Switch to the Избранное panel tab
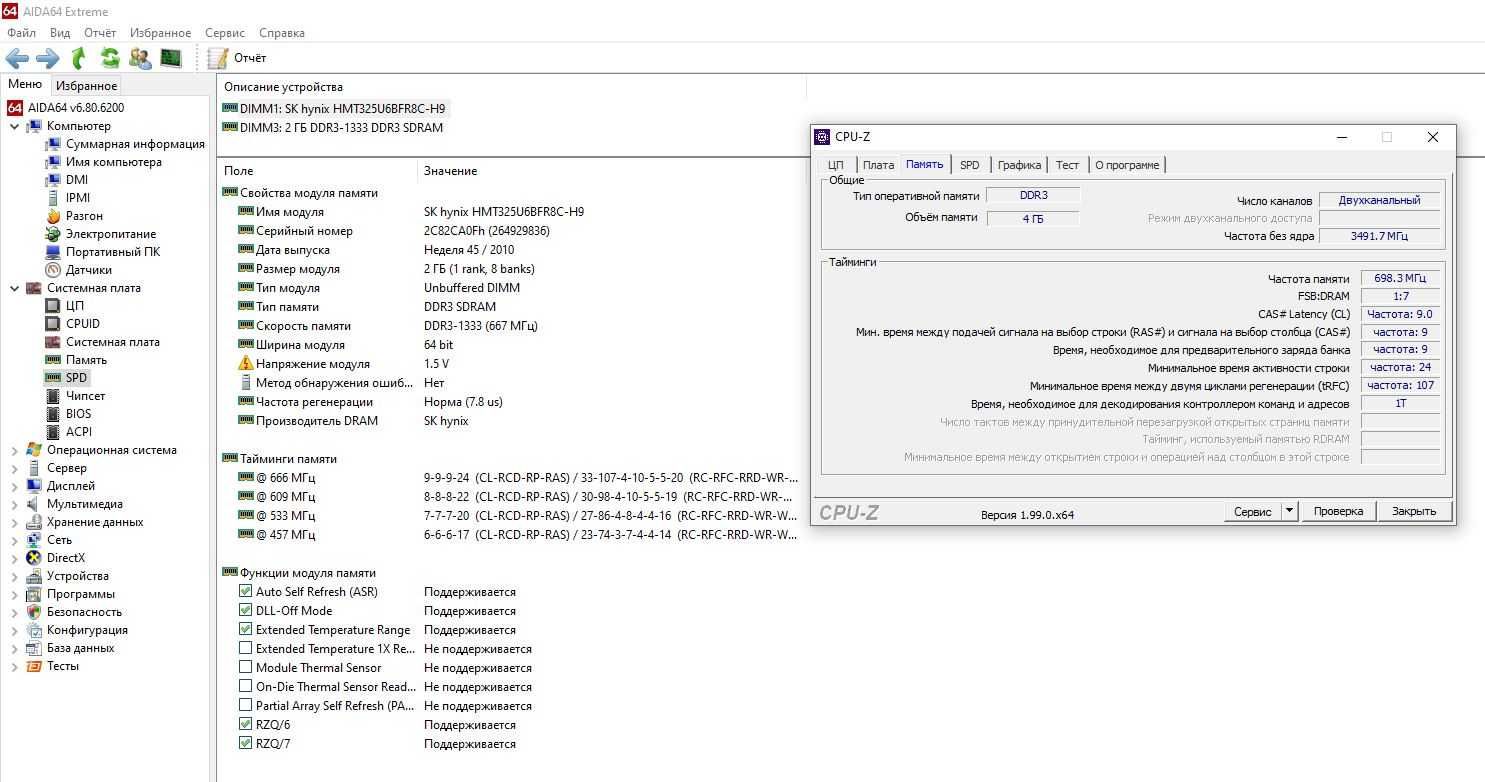1485x782 pixels. [87, 86]
